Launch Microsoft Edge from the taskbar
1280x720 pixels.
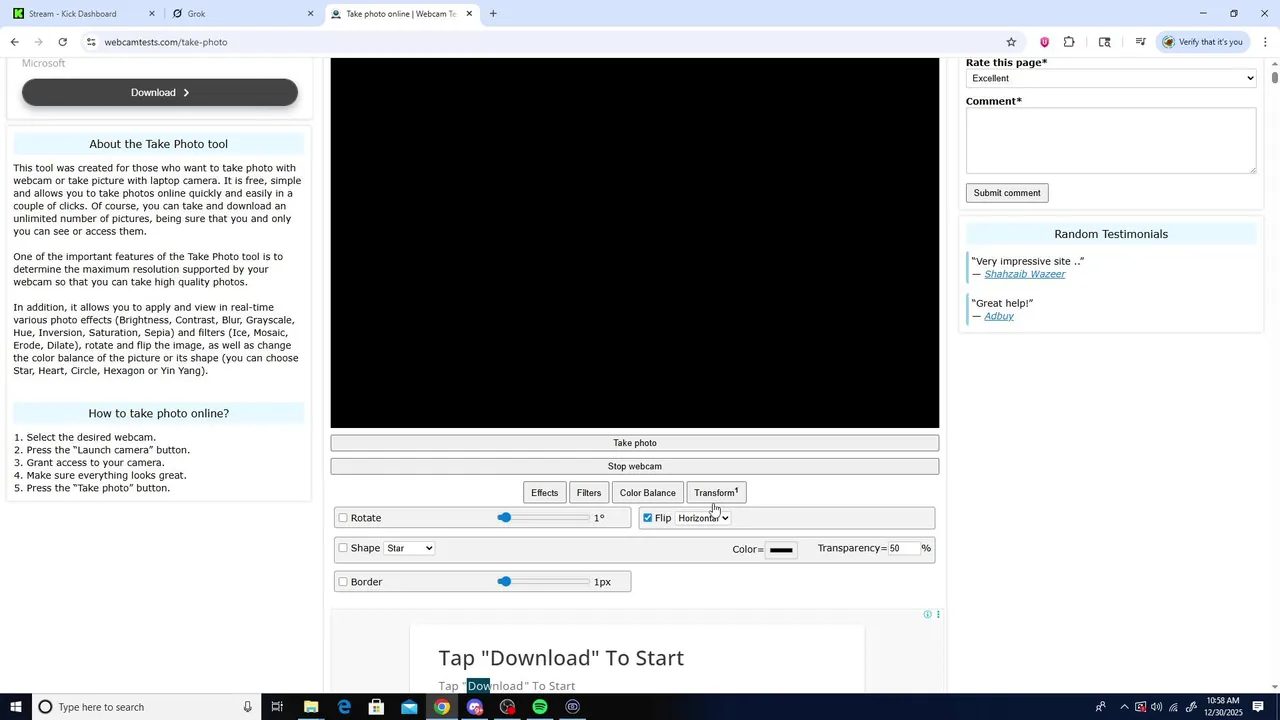tap(344, 707)
